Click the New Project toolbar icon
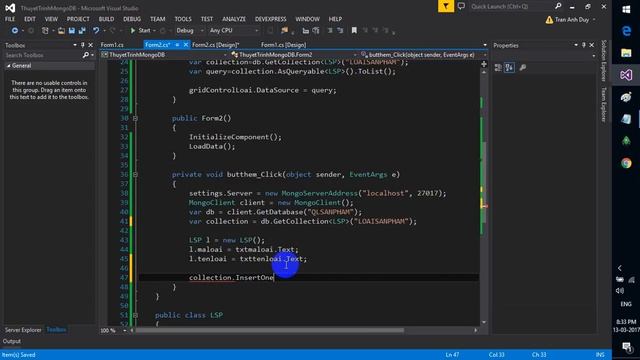The height and width of the screenshot is (360, 640). (45, 31)
